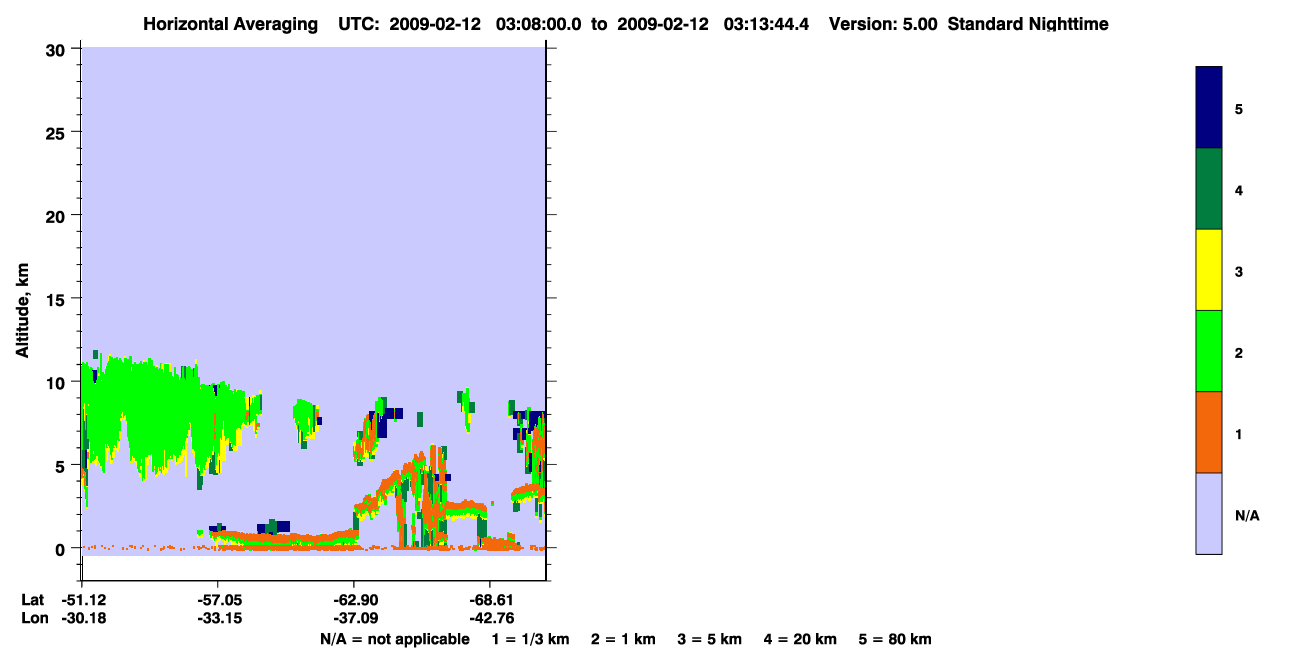Click the '1 = 1/3 km' legend note
This screenshot has width=1300, height=667.
(x=530, y=639)
